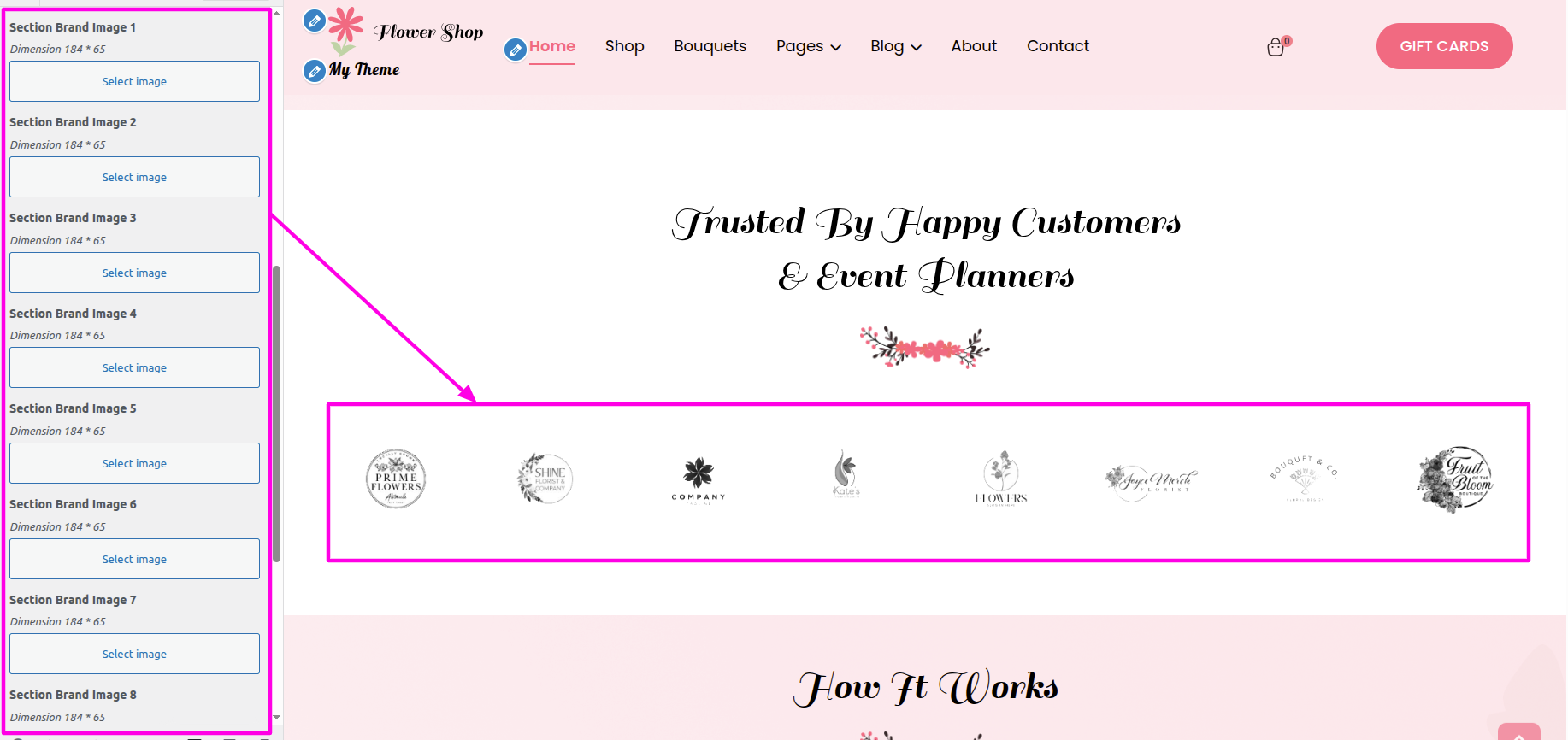1568x740 pixels.
Task: Go to the Bouquets page
Action: click(710, 46)
